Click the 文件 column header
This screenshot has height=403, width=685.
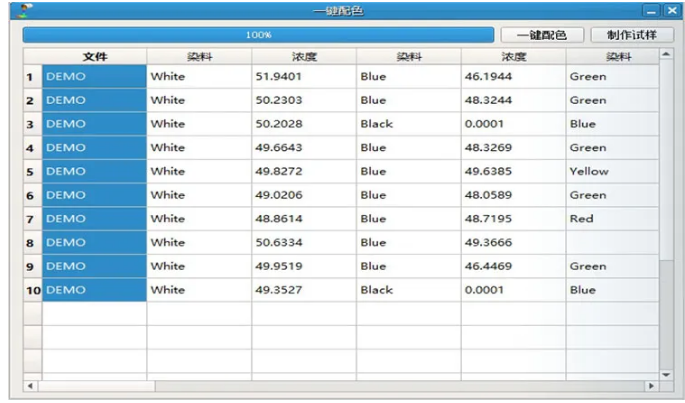click(x=94, y=56)
